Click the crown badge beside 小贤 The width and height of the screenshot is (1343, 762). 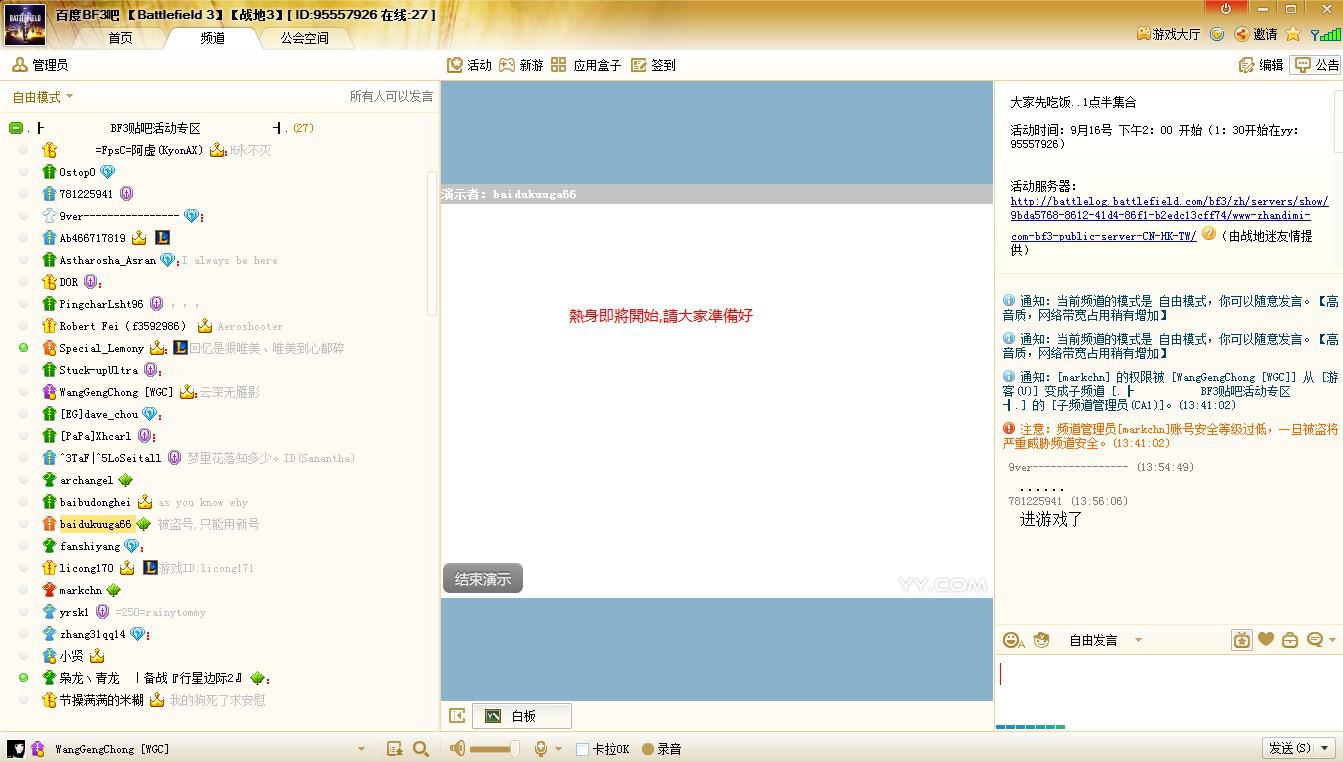pos(97,656)
